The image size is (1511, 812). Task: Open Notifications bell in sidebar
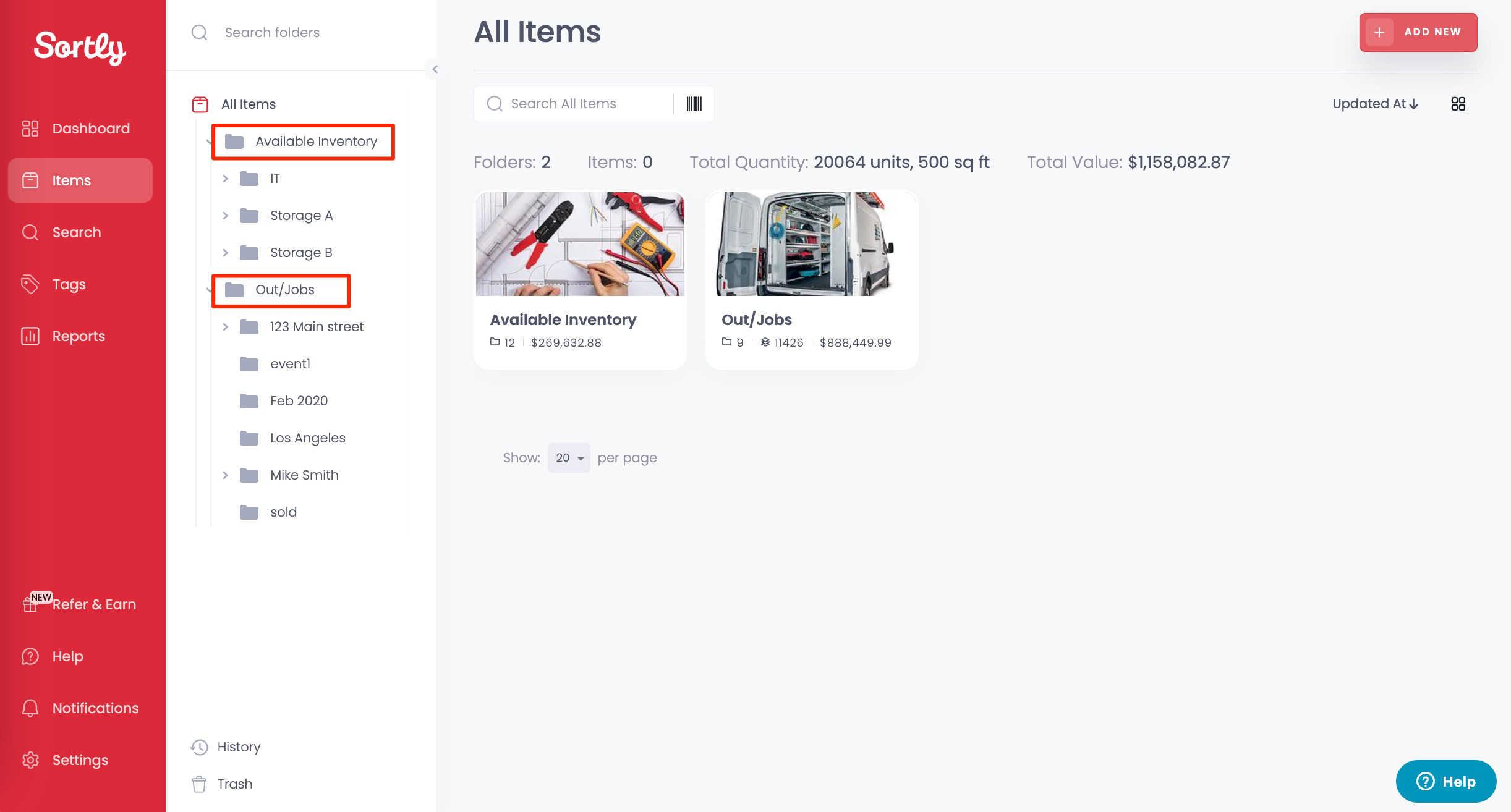[x=80, y=708]
